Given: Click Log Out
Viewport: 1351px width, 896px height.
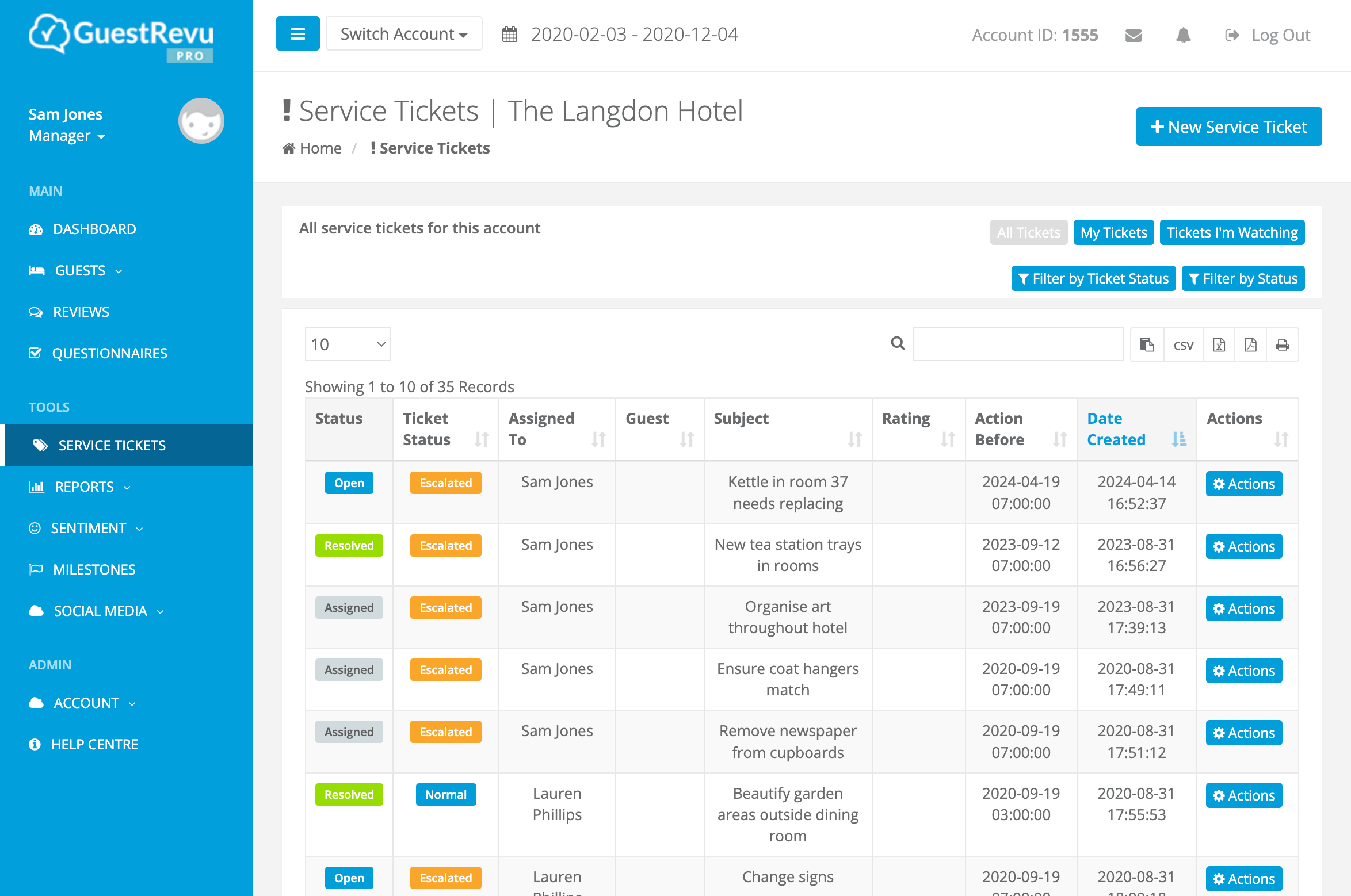Looking at the screenshot, I should (1268, 35).
